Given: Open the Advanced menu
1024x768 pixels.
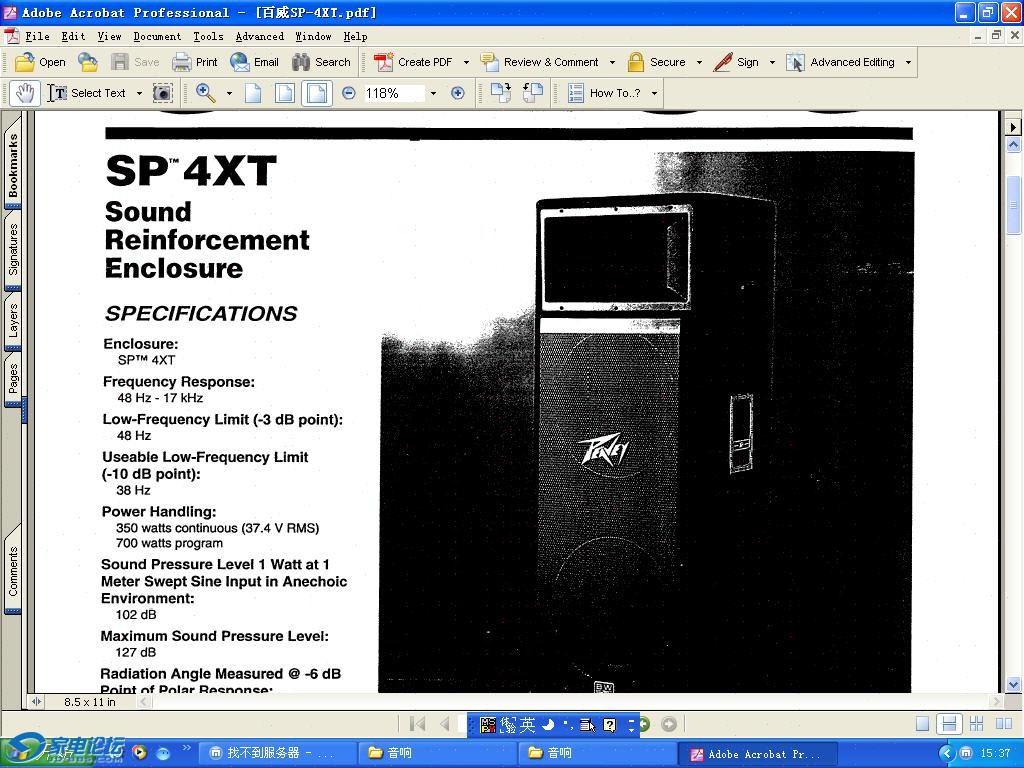Looking at the screenshot, I should coord(259,36).
